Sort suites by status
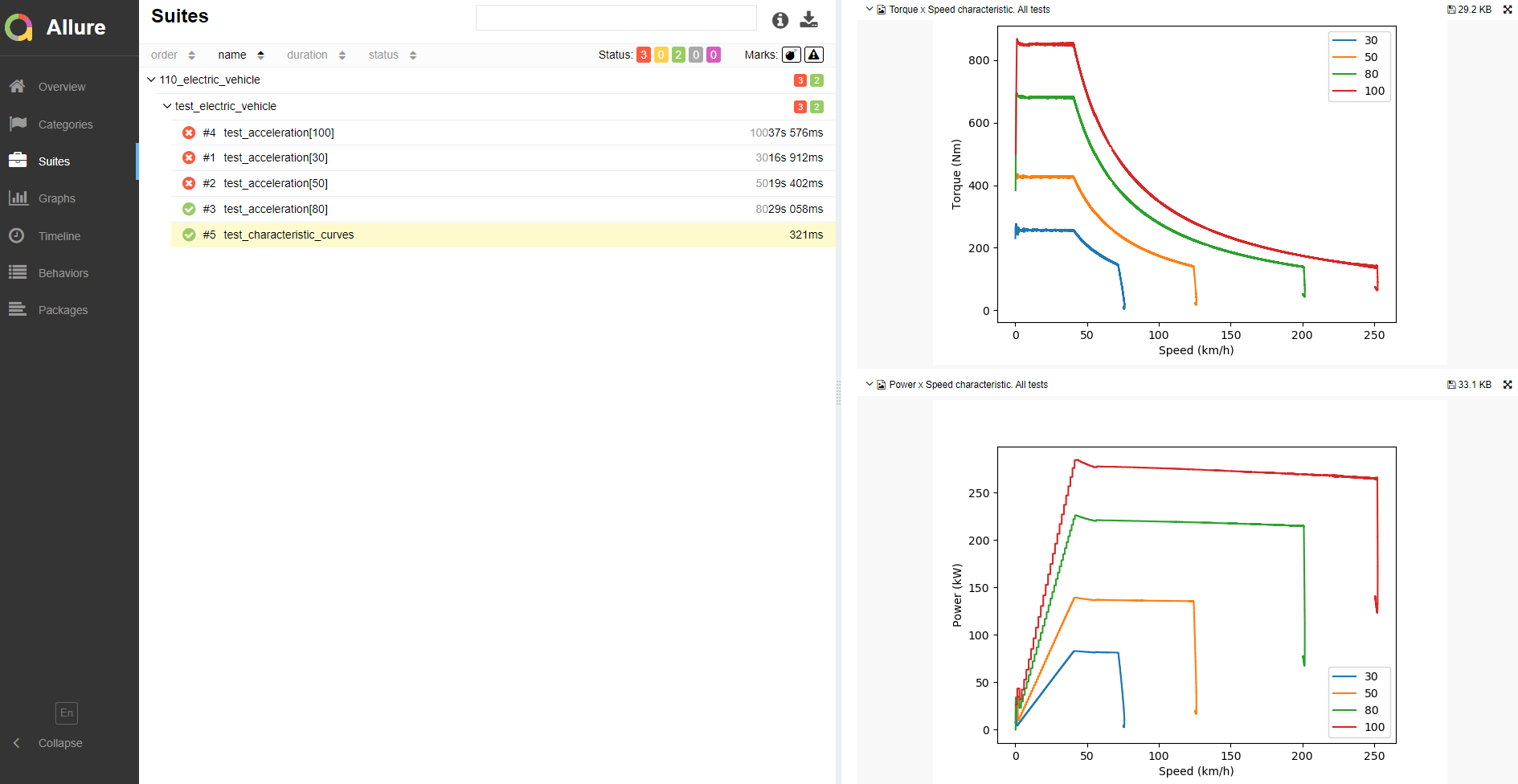 click(x=391, y=55)
